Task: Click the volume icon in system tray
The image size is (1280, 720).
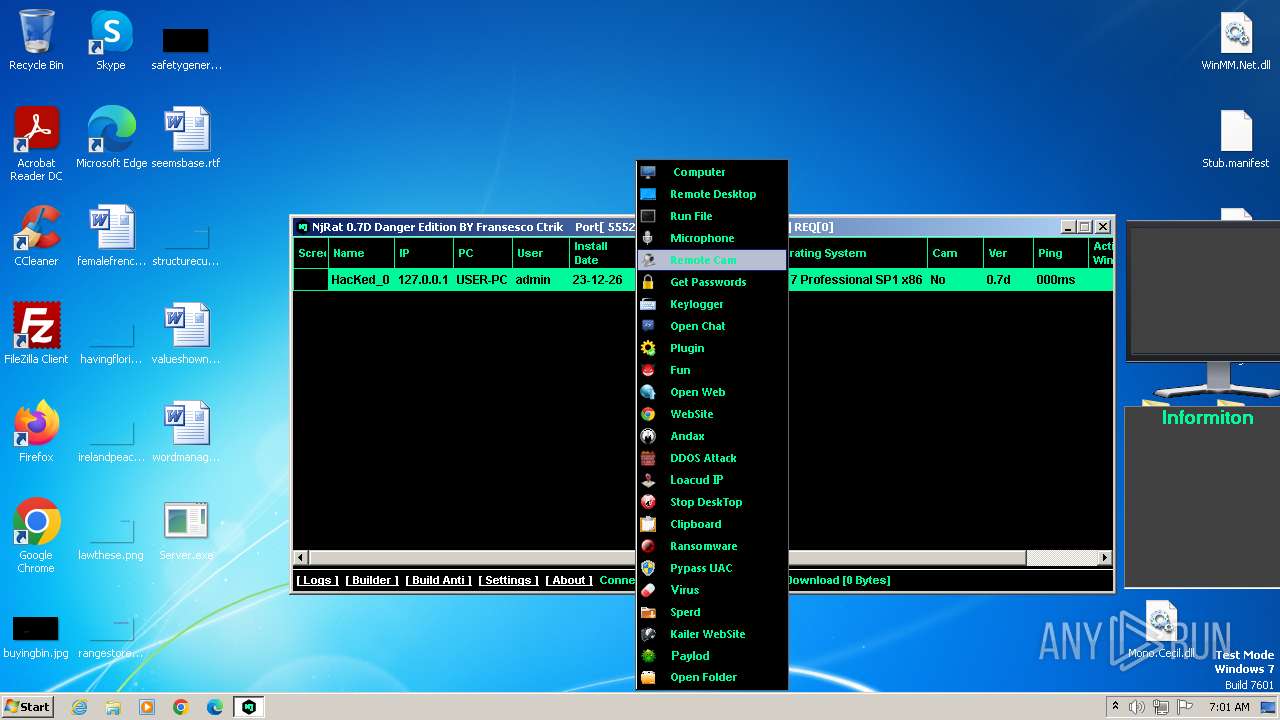Action: pos(1137,707)
